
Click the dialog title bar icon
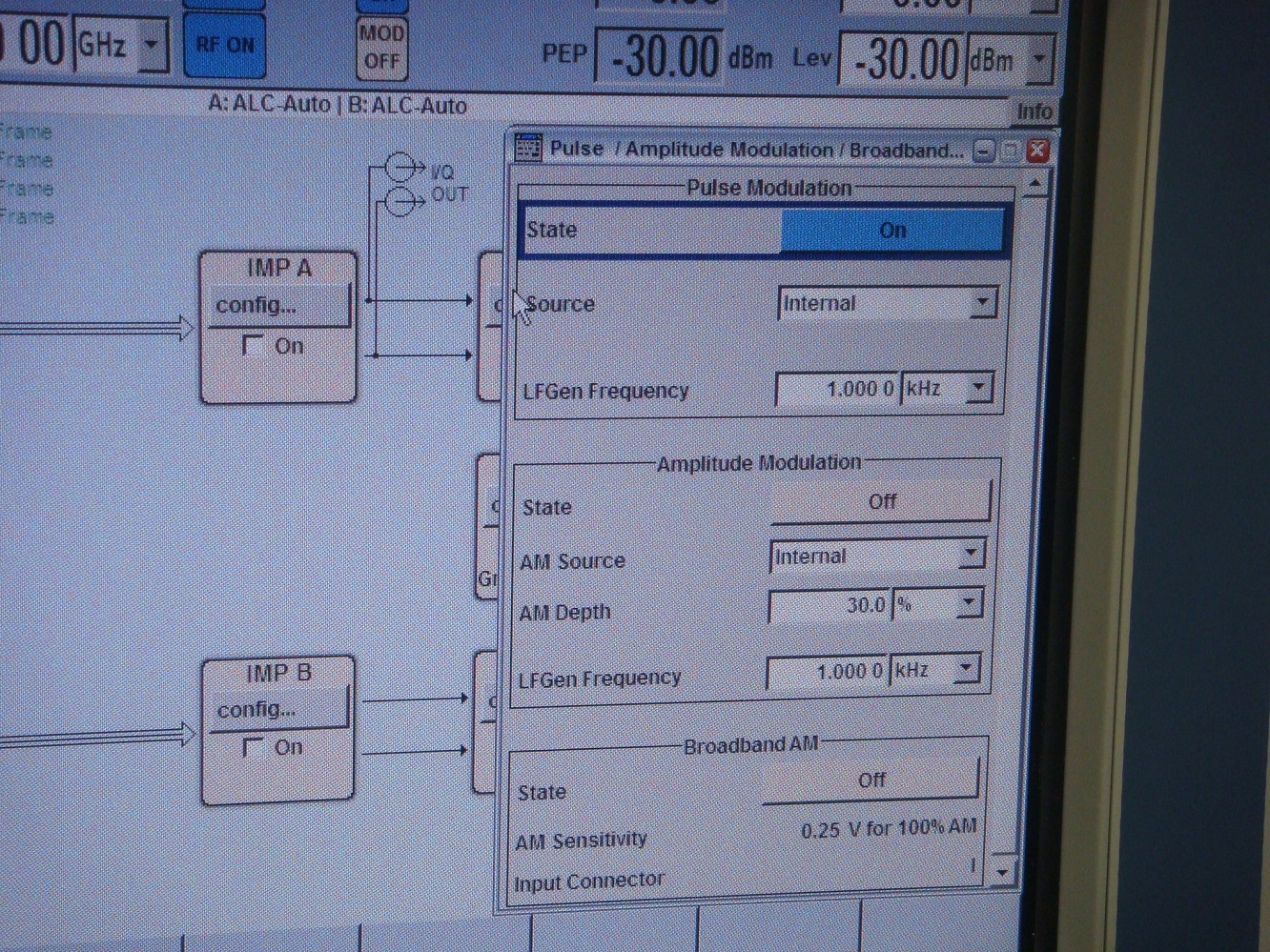[x=527, y=148]
